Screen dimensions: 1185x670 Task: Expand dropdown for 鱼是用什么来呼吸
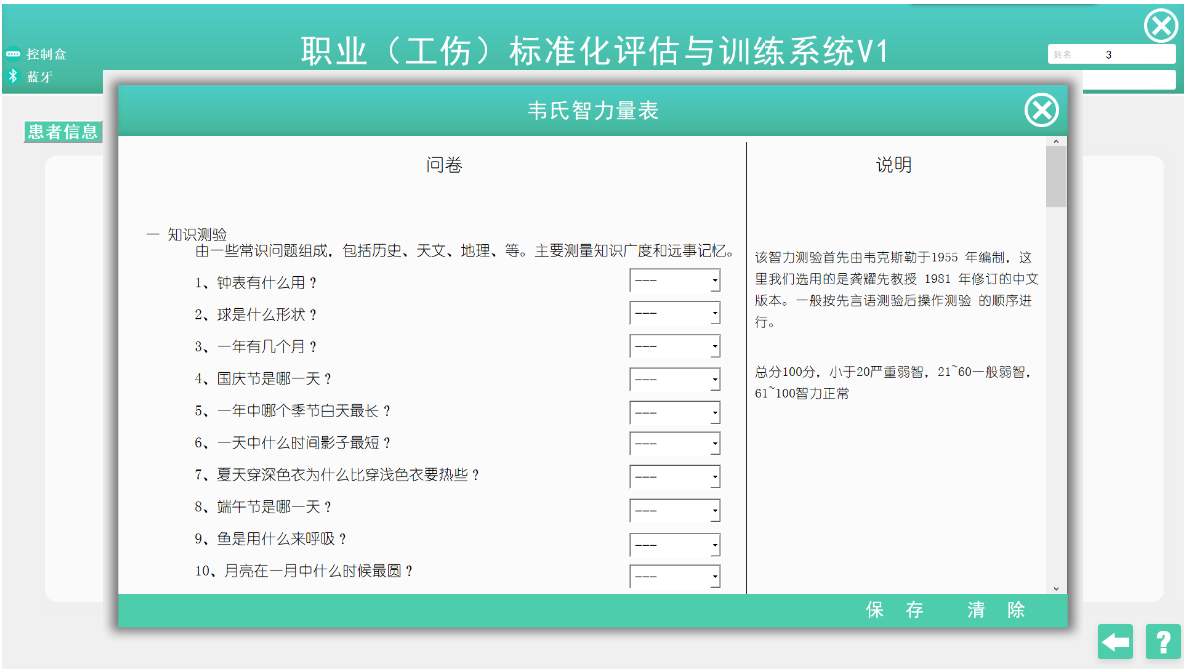(x=715, y=546)
